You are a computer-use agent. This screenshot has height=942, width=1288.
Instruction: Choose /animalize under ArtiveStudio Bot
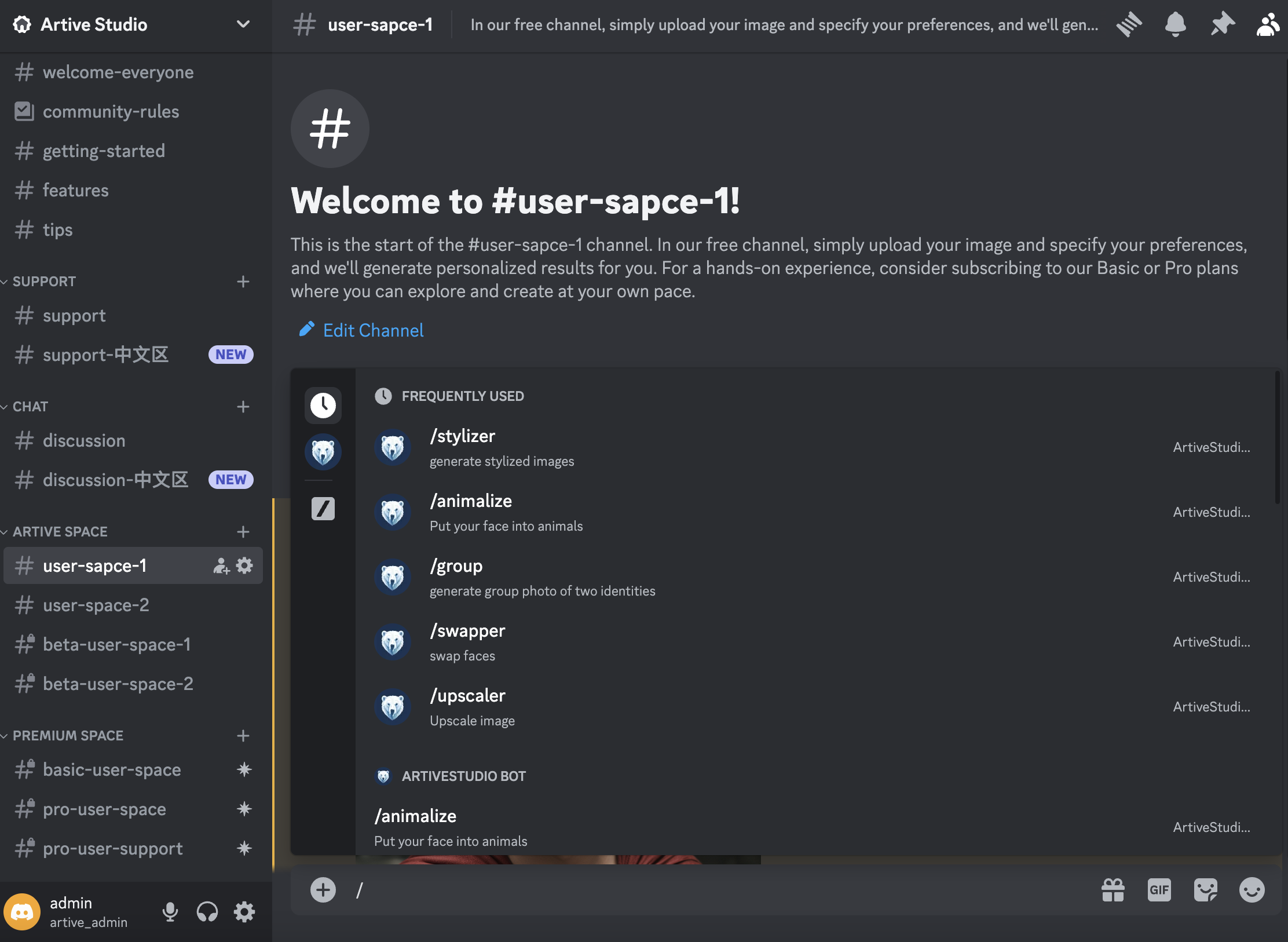click(814, 827)
